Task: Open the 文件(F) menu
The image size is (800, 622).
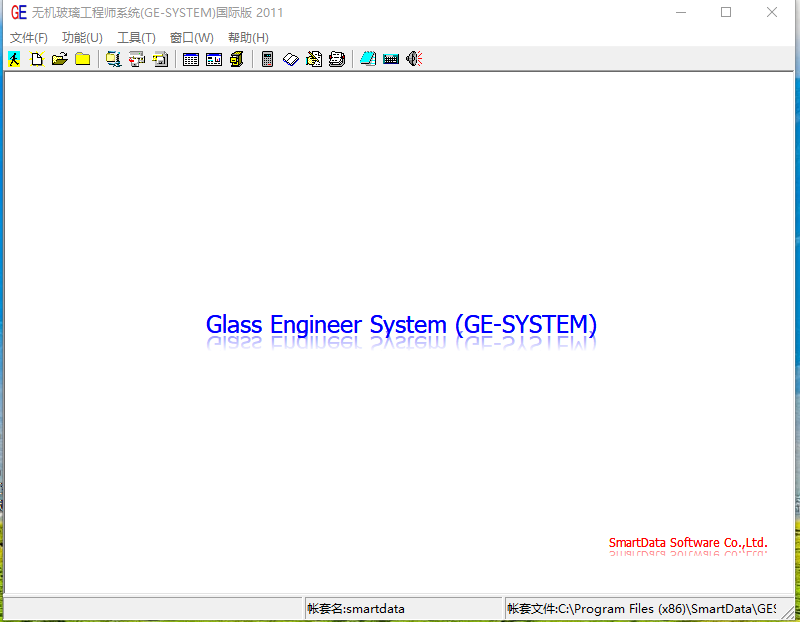Action: point(29,38)
